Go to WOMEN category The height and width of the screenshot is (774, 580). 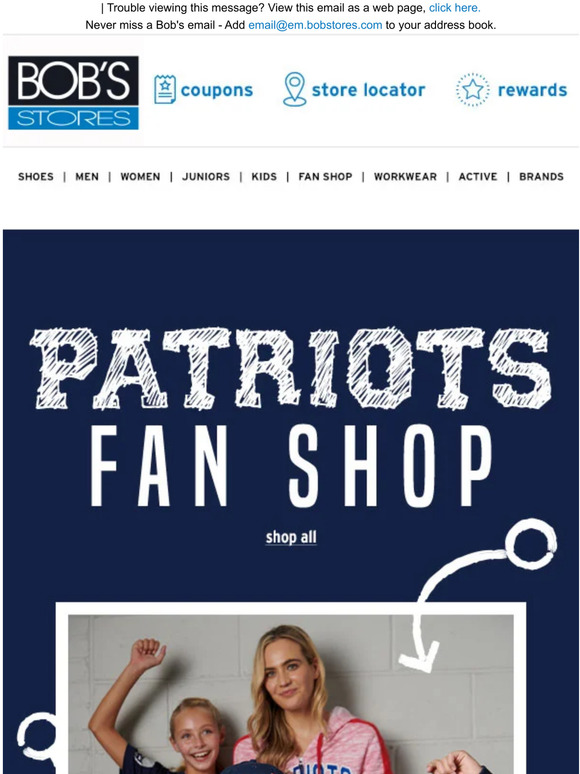click(x=140, y=177)
